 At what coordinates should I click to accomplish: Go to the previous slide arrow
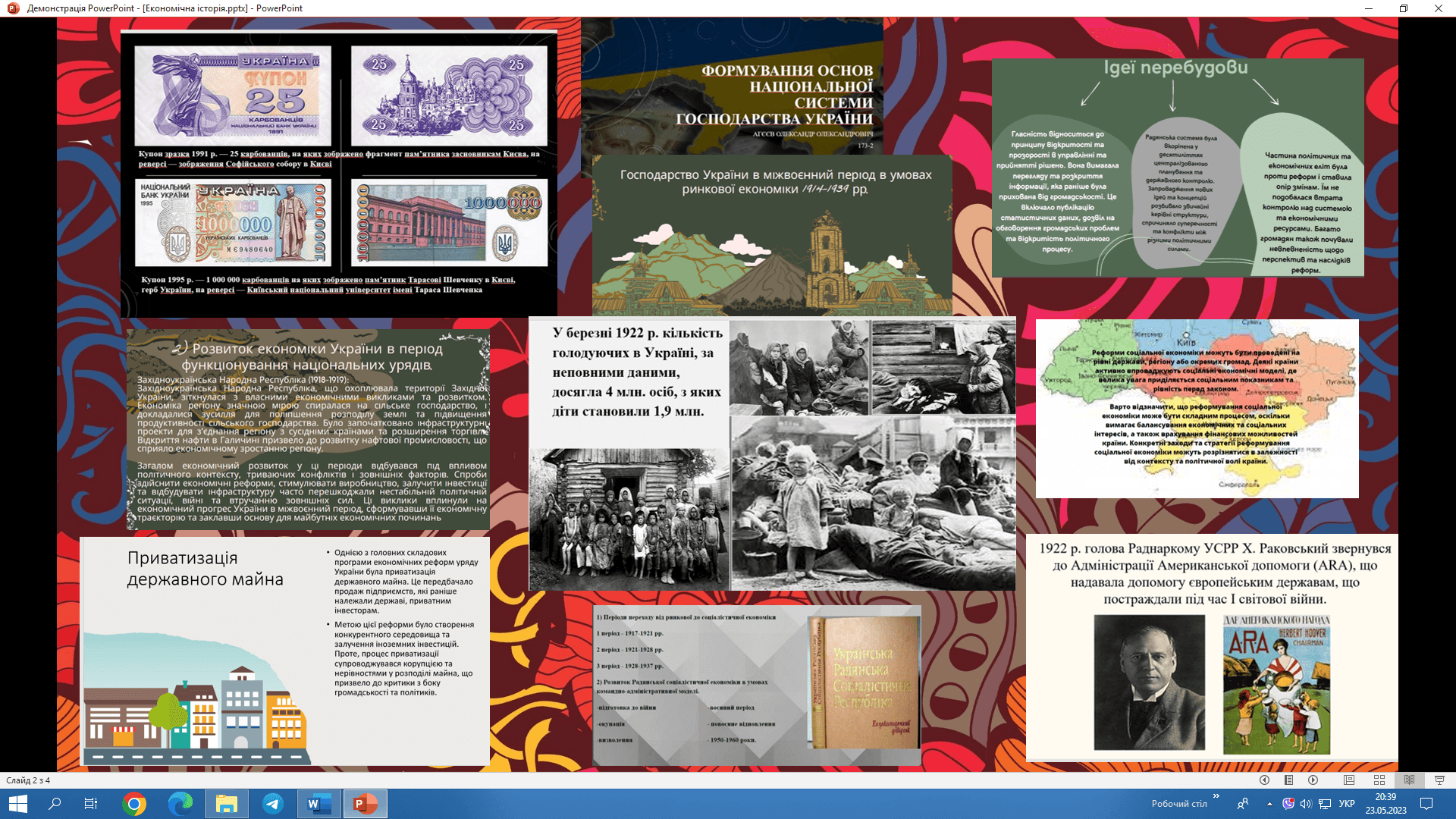coord(1264,780)
